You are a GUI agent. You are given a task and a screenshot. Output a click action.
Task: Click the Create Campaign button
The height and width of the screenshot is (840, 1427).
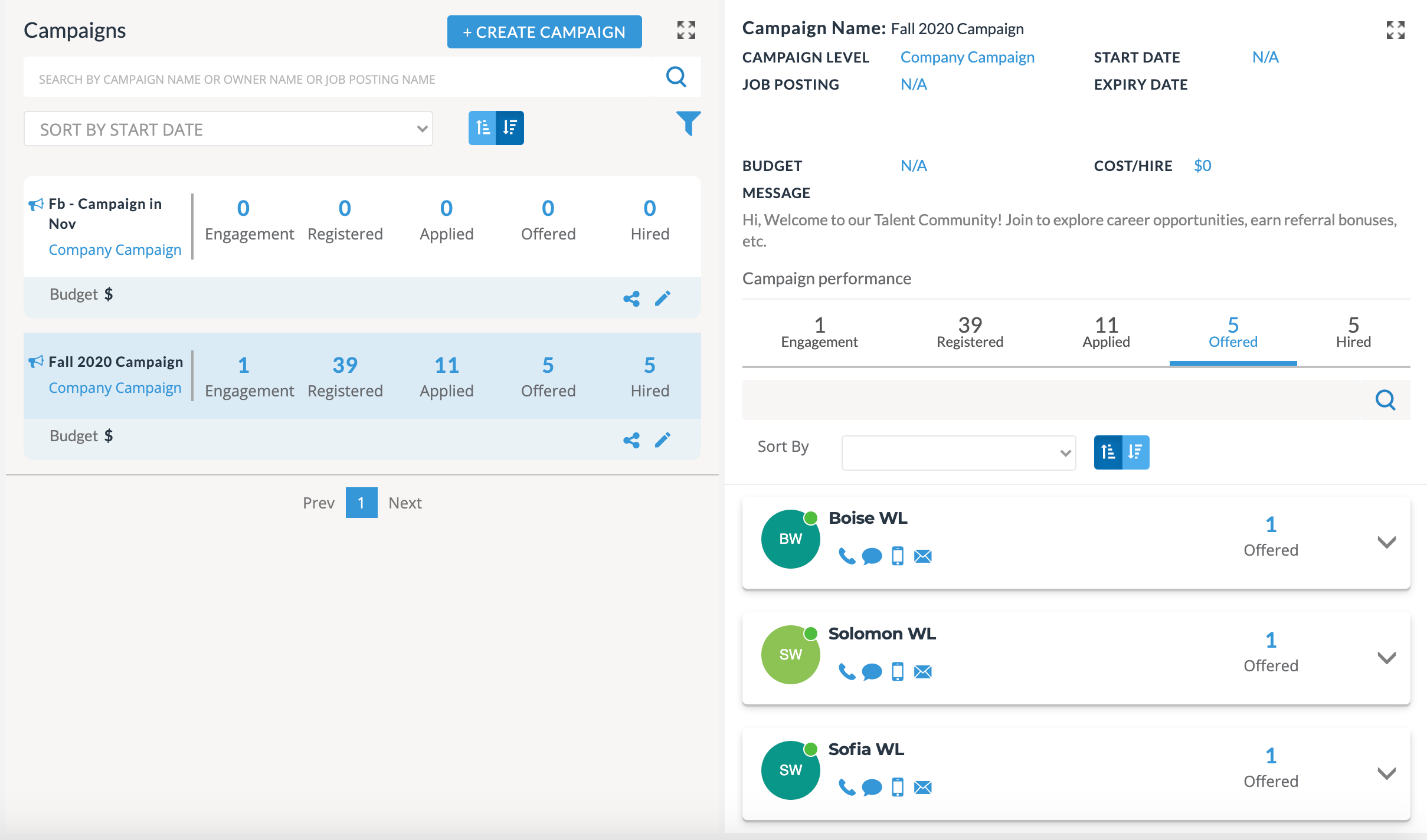[x=544, y=32]
